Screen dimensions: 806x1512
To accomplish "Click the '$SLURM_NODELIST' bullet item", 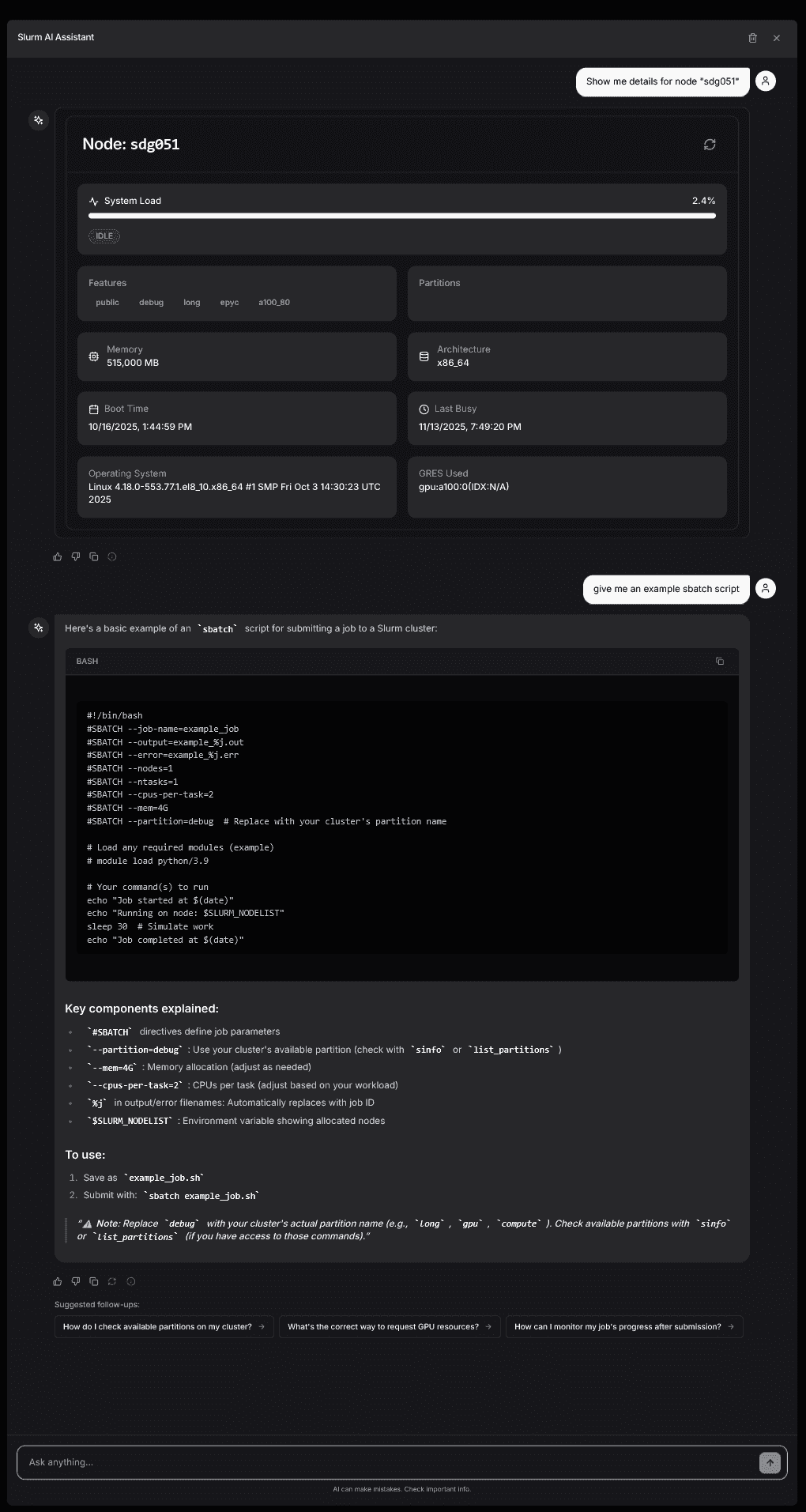I will pyautogui.click(x=236, y=1121).
